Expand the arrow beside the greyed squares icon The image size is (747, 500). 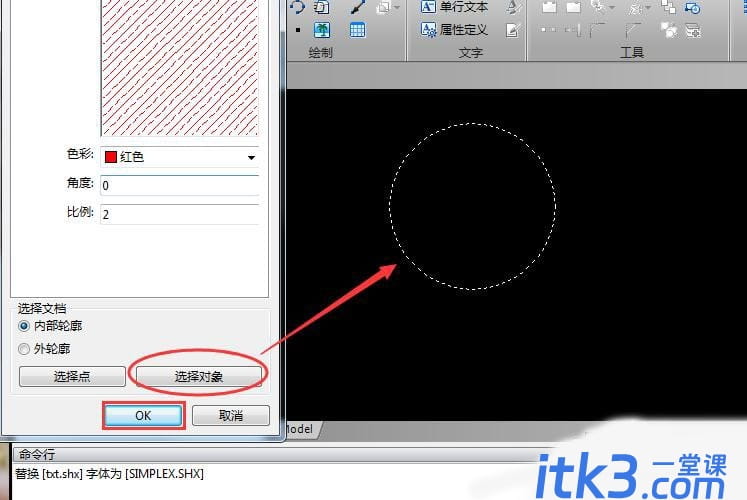click(397, 8)
